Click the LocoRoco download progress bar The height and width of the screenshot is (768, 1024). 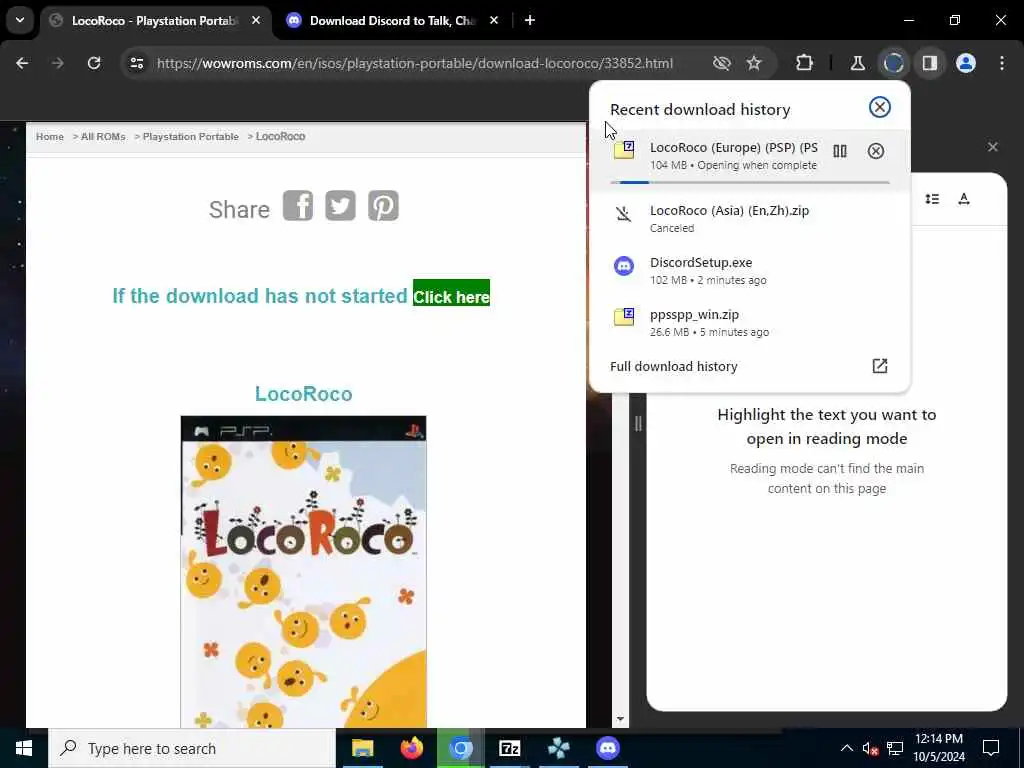pos(750,182)
